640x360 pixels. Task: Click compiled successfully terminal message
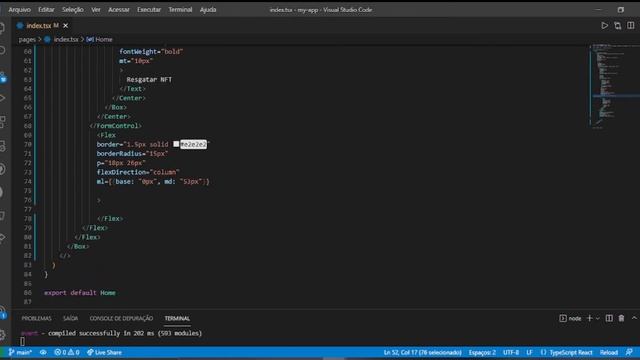coord(125,333)
